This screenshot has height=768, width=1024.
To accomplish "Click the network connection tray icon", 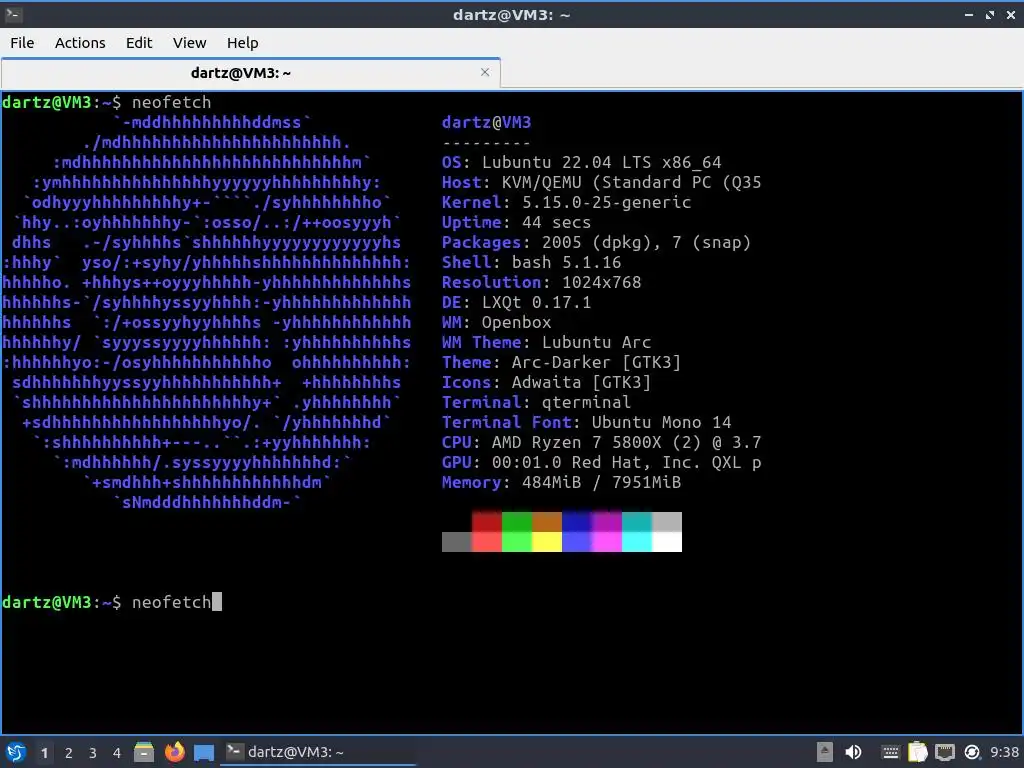I will click(945, 752).
